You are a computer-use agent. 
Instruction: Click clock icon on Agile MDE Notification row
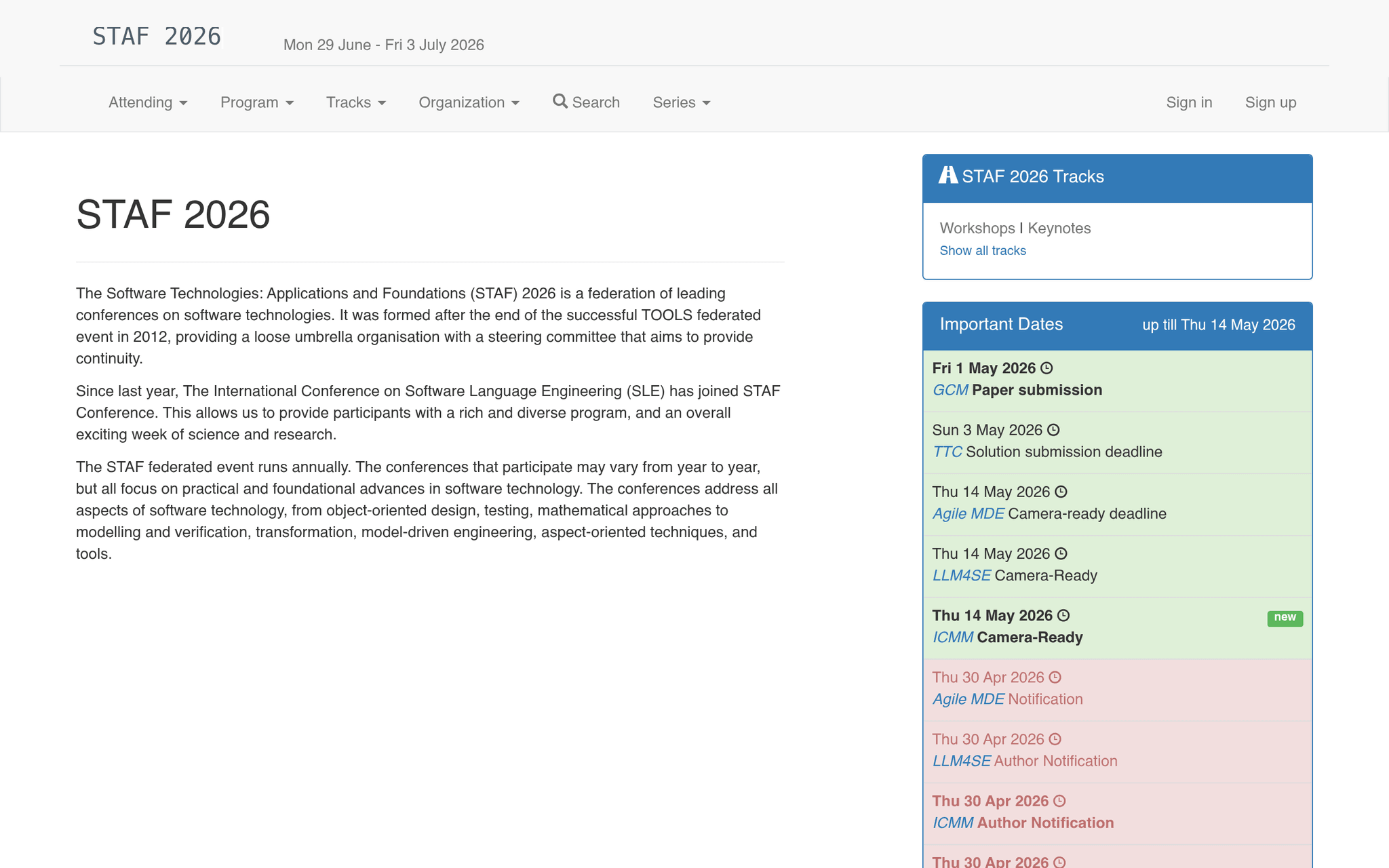click(x=1055, y=677)
